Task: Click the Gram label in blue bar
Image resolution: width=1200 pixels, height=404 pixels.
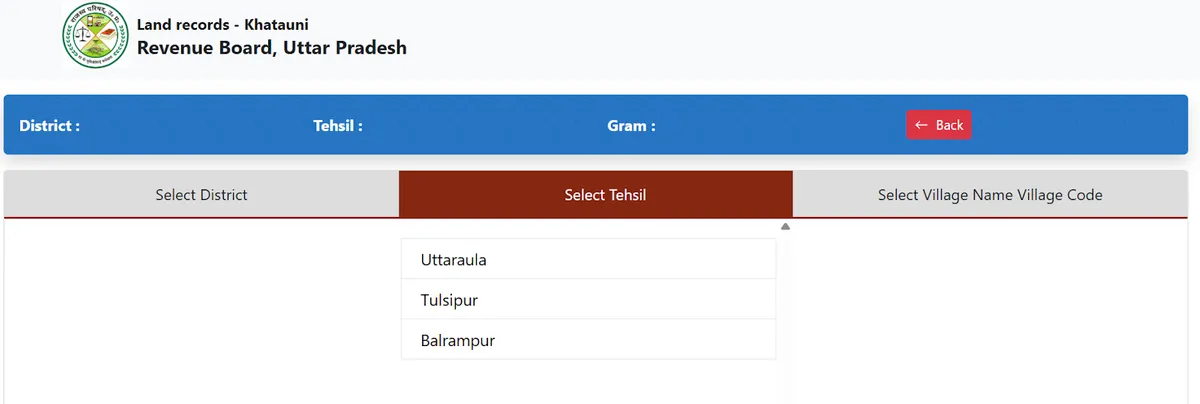Action: (631, 126)
